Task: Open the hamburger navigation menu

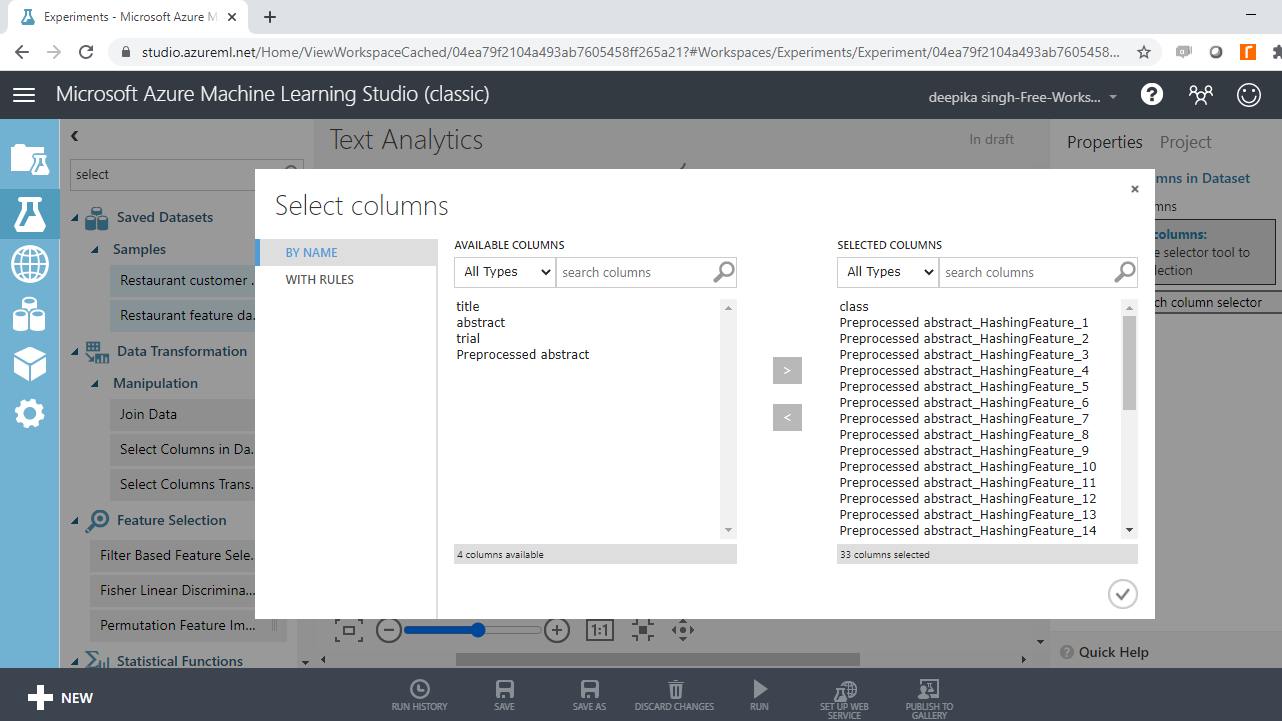Action: 24,94
